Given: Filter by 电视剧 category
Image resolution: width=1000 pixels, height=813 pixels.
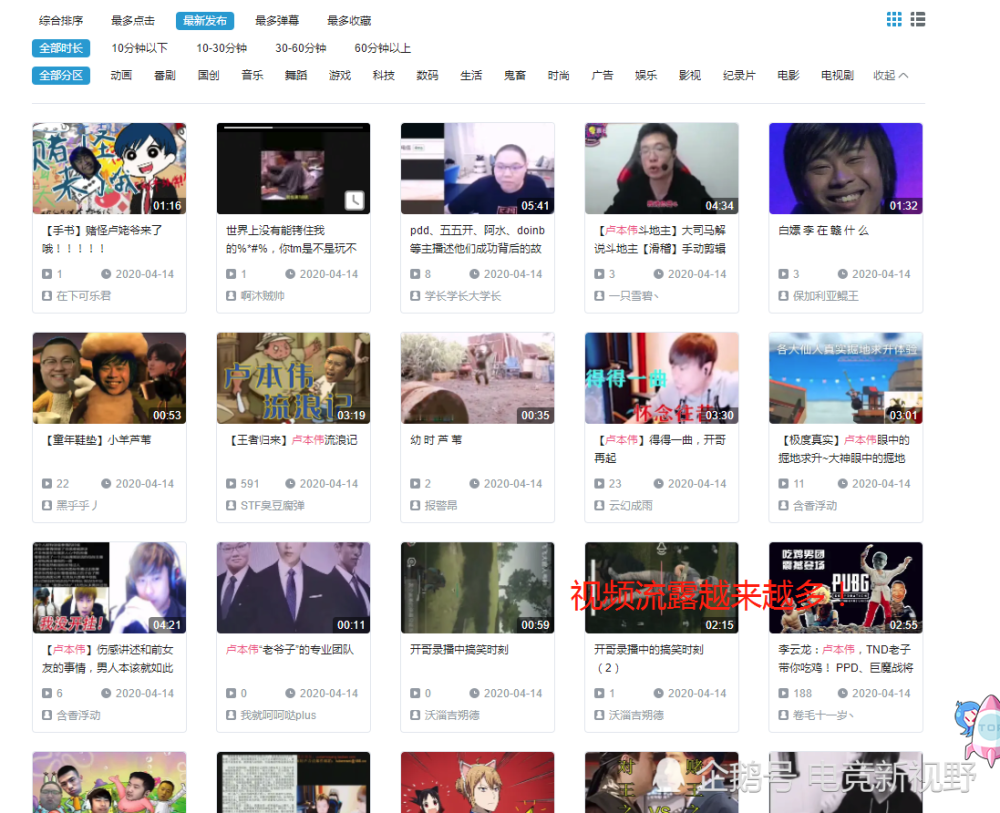Looking at the screenshot, I should pos(837,75).
